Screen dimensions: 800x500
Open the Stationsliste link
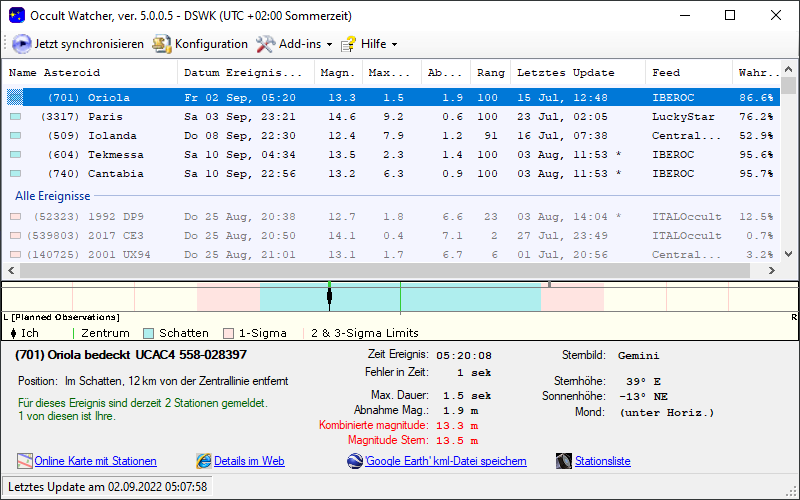point(602,461)
